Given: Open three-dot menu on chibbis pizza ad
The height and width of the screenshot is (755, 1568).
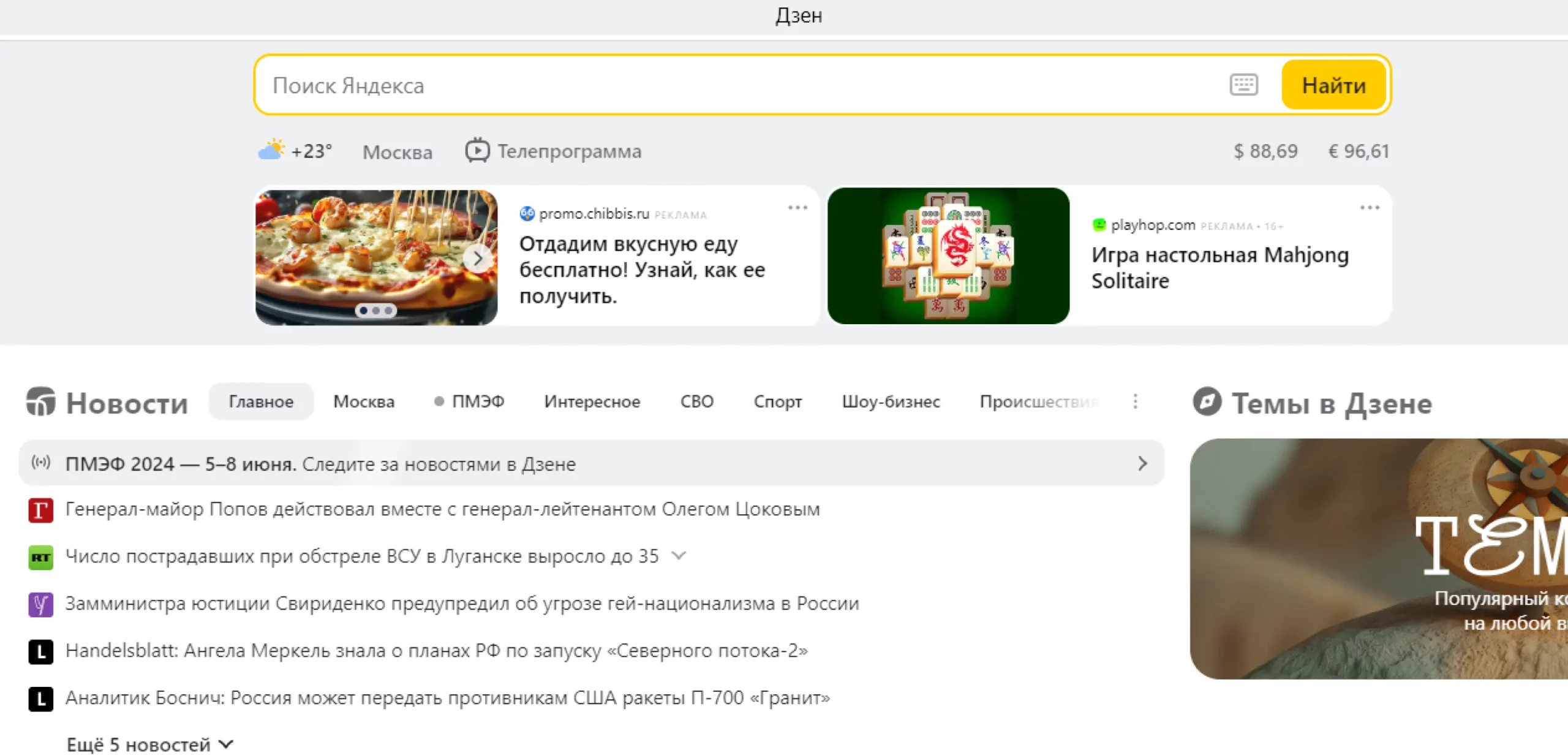Looking at the screenshot, I should pos(797,208).
